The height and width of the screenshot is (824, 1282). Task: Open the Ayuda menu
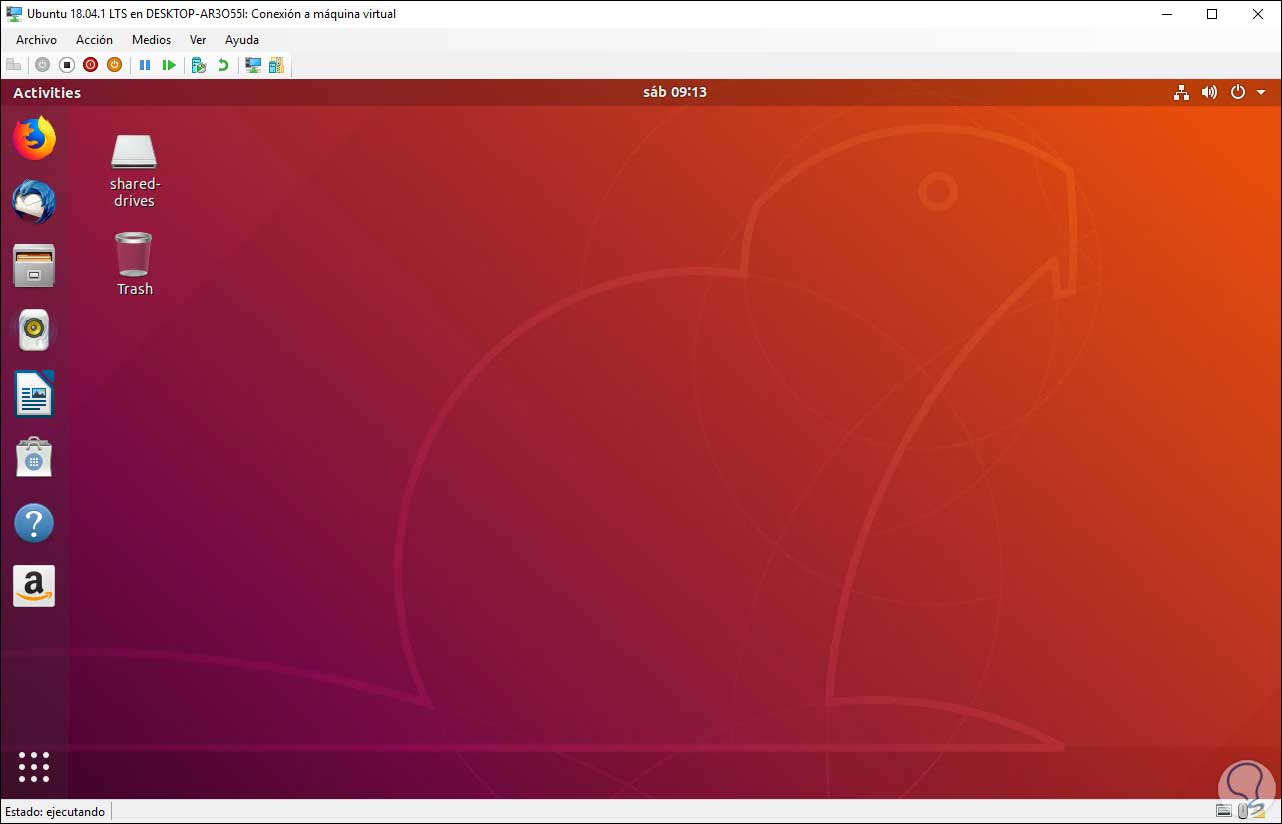(242, 40)
